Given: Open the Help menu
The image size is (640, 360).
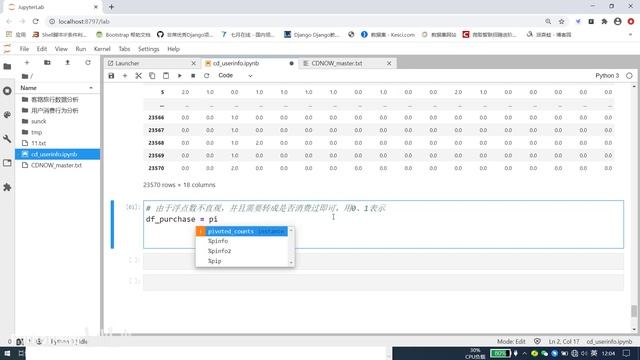Looking at the screenshot, I should pyautogui.click(x=173, y=49).
